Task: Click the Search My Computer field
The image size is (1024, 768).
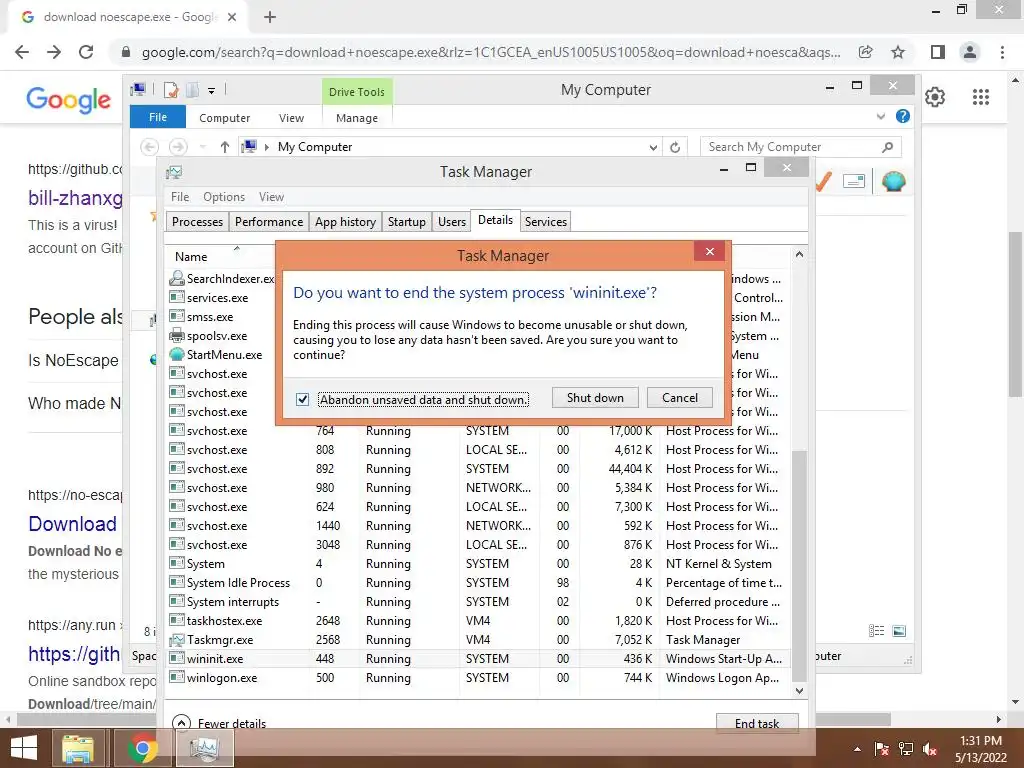Action: (x=800, y=147)
